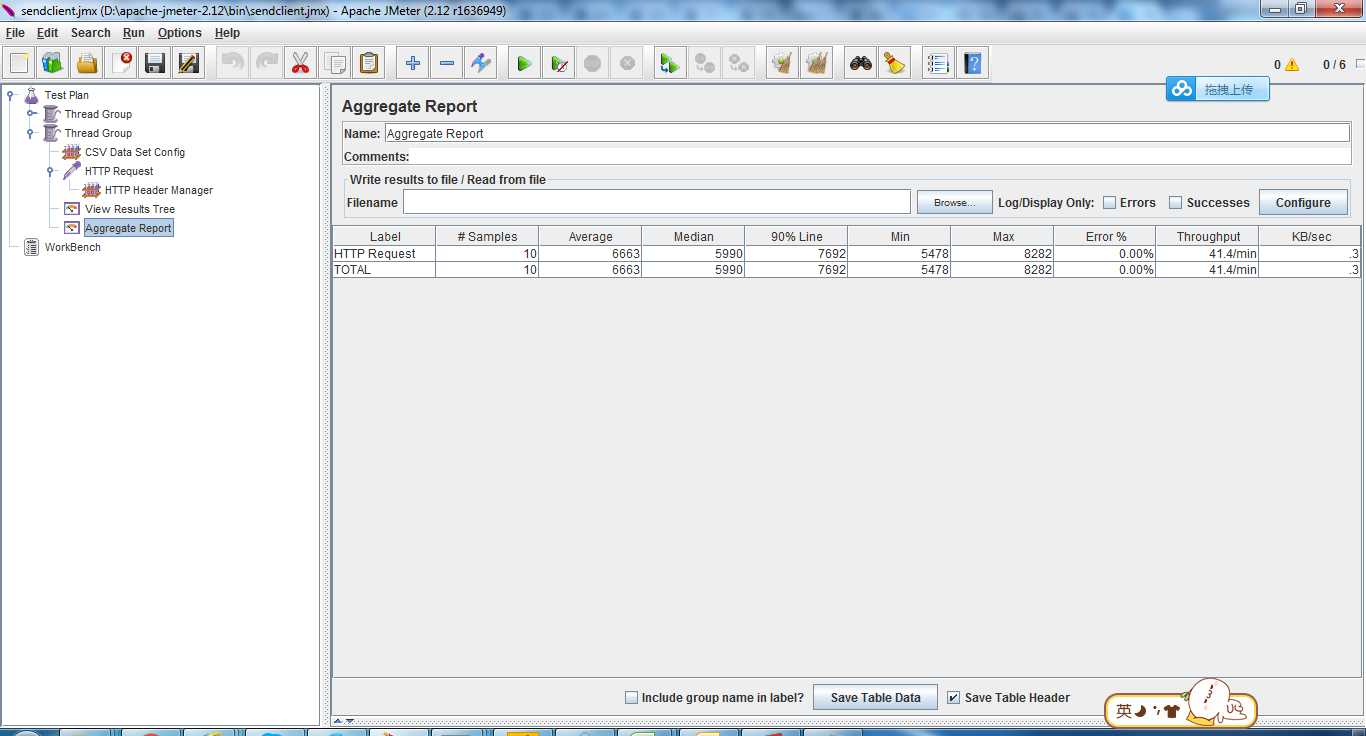Click Remote Stop All icon
This screenshot has width=1366, height=736.
[x=705, y=64]
